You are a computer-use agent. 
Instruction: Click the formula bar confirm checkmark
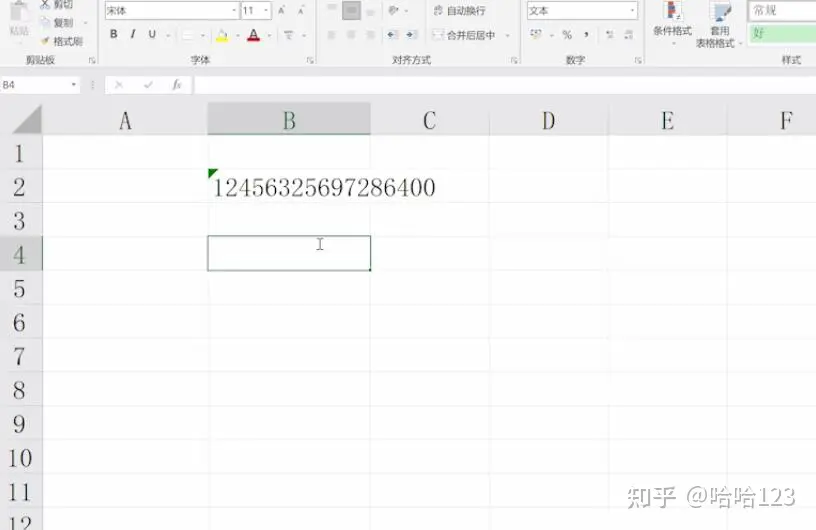click(x=148, y=85)
